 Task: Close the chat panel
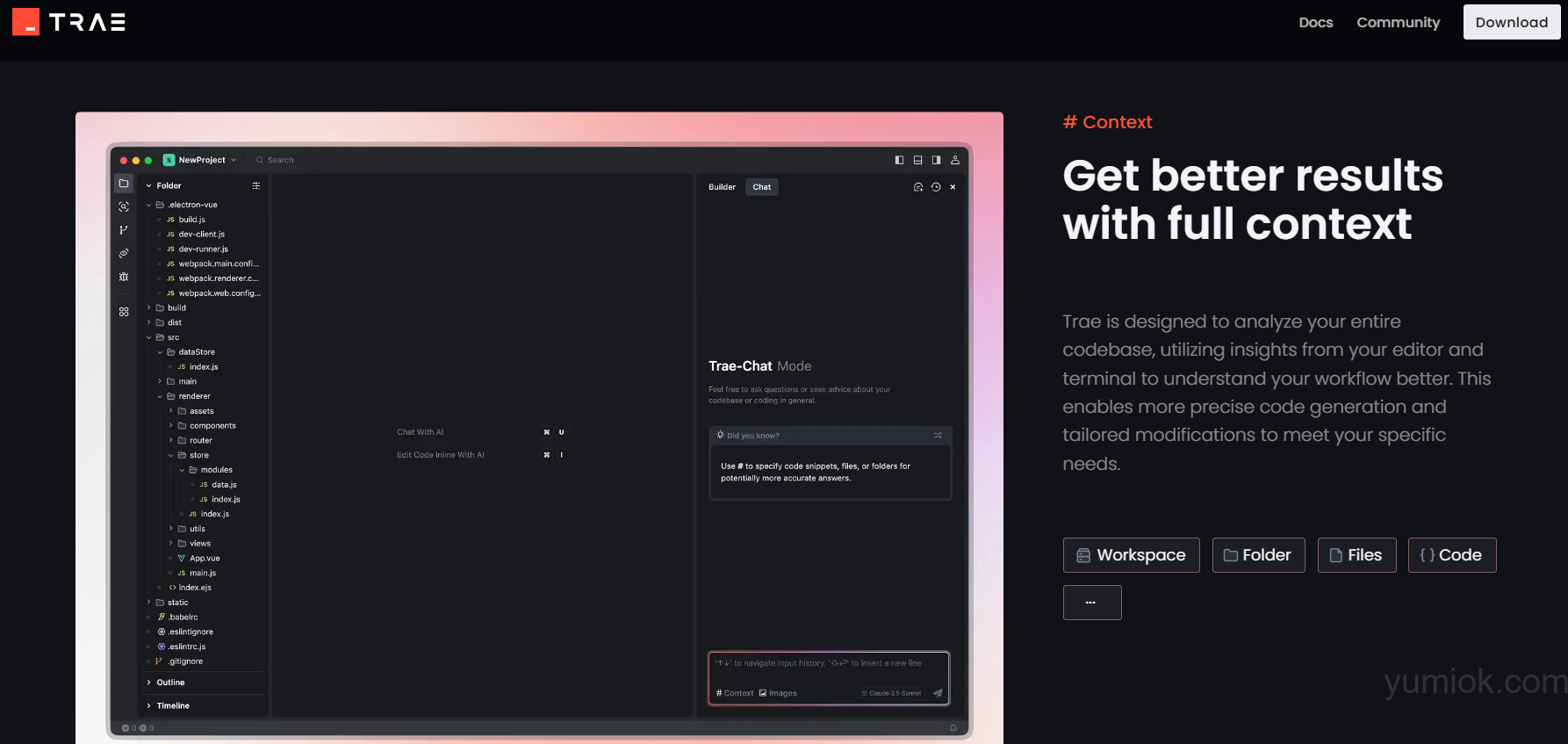click(953, 187)
